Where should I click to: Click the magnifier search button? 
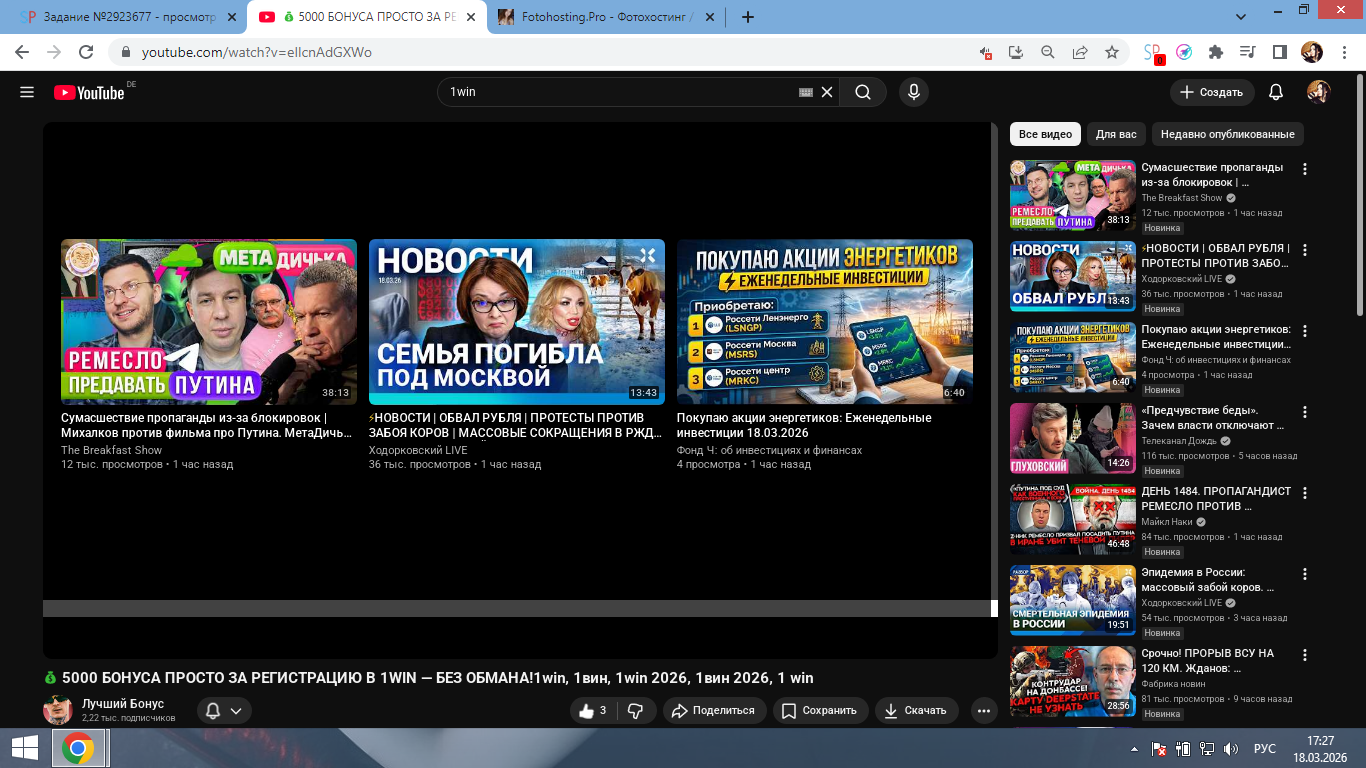(862, 92)
